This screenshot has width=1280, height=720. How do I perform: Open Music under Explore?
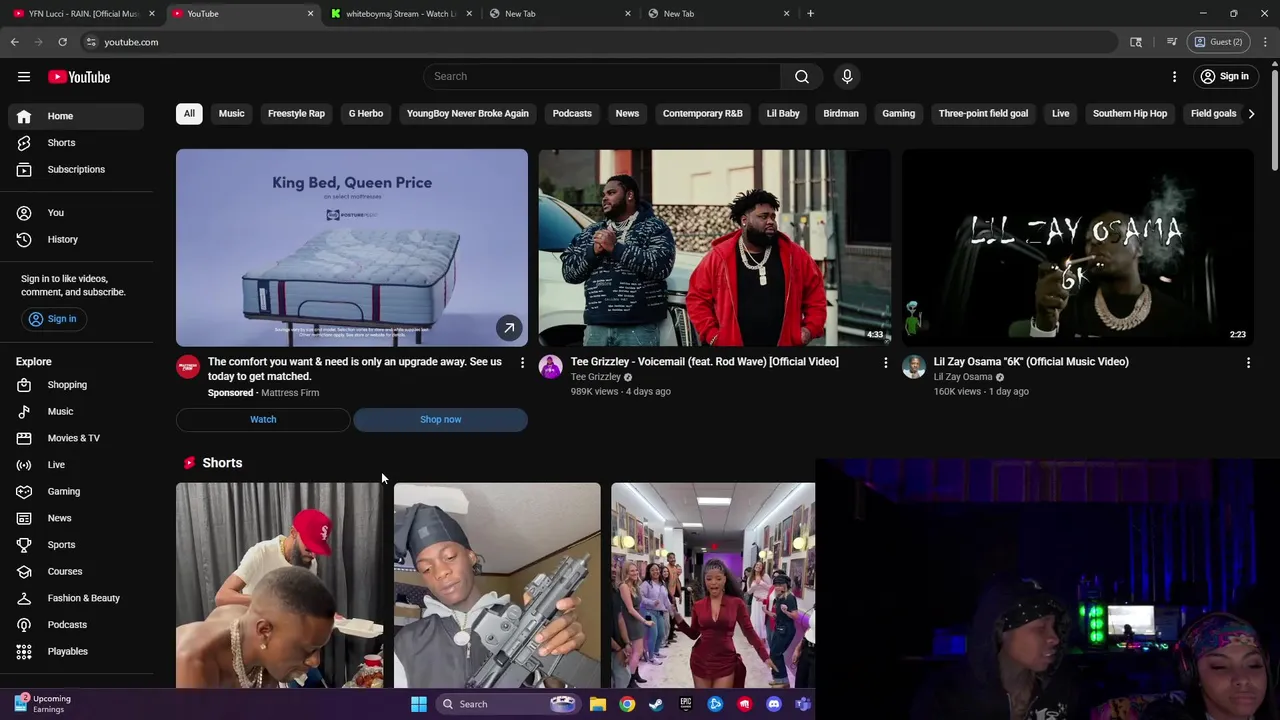(76, 412)
